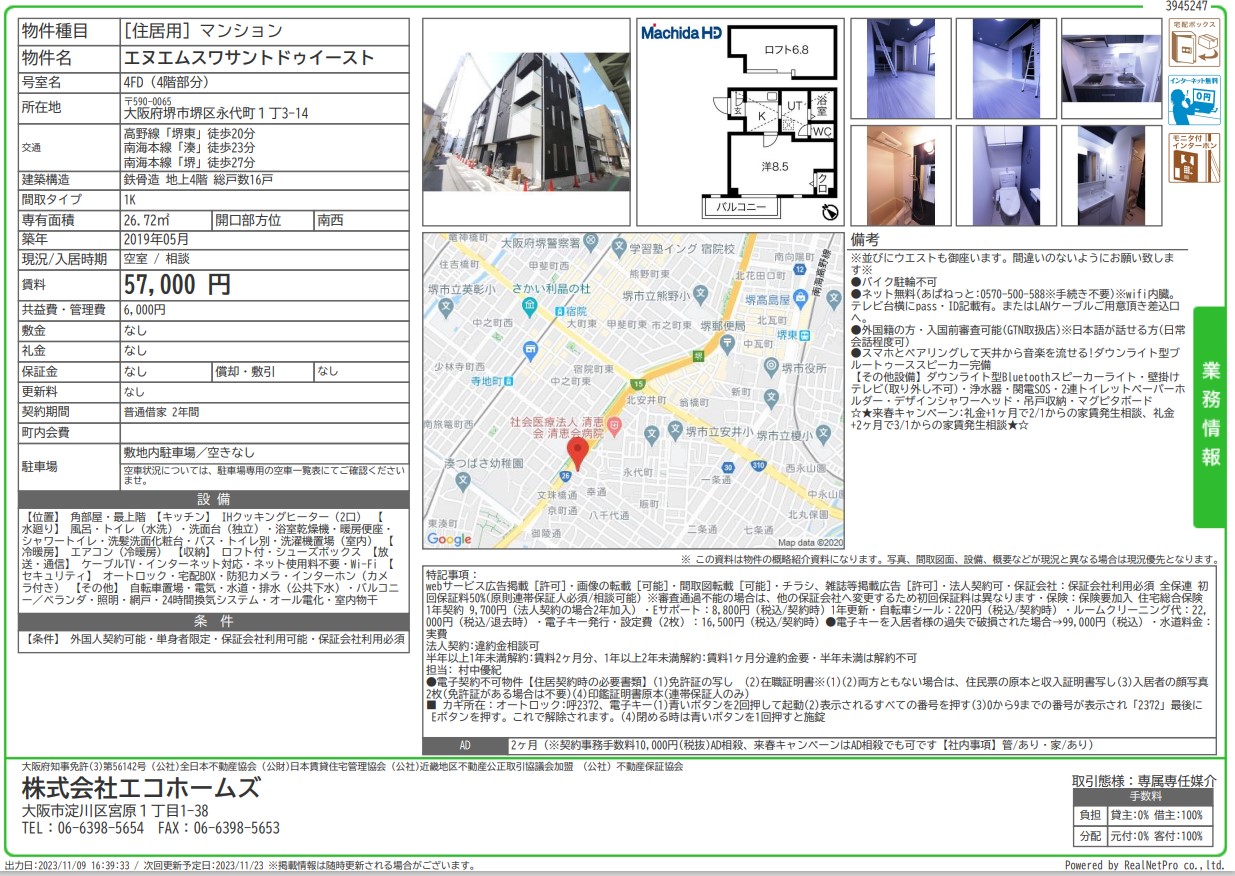This screenshot has width=1235, height=876.
Task: Click the [住居用] マンション property type
Action: click(203, 32)
